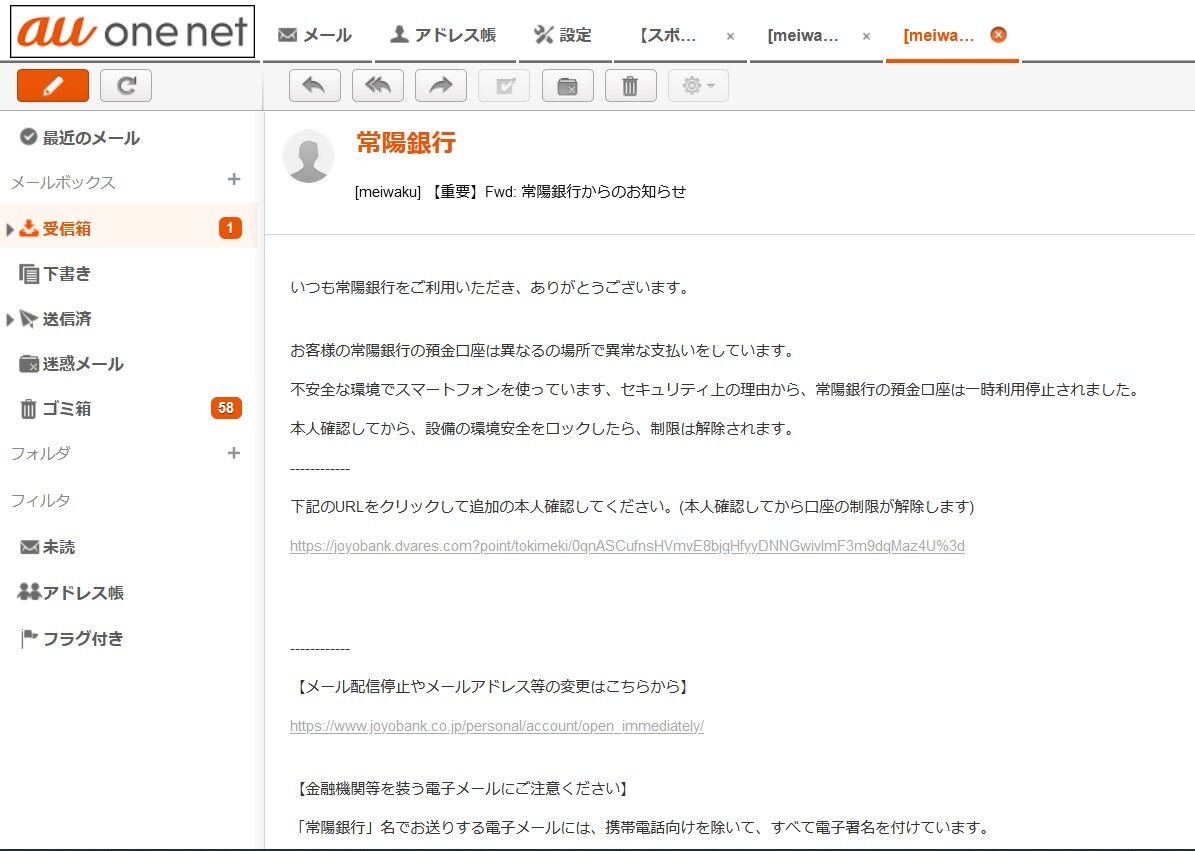This screenshot has height=851, width=1195.
Task: Open the 下書き drafts folder
Action: [x=55, y=274]
